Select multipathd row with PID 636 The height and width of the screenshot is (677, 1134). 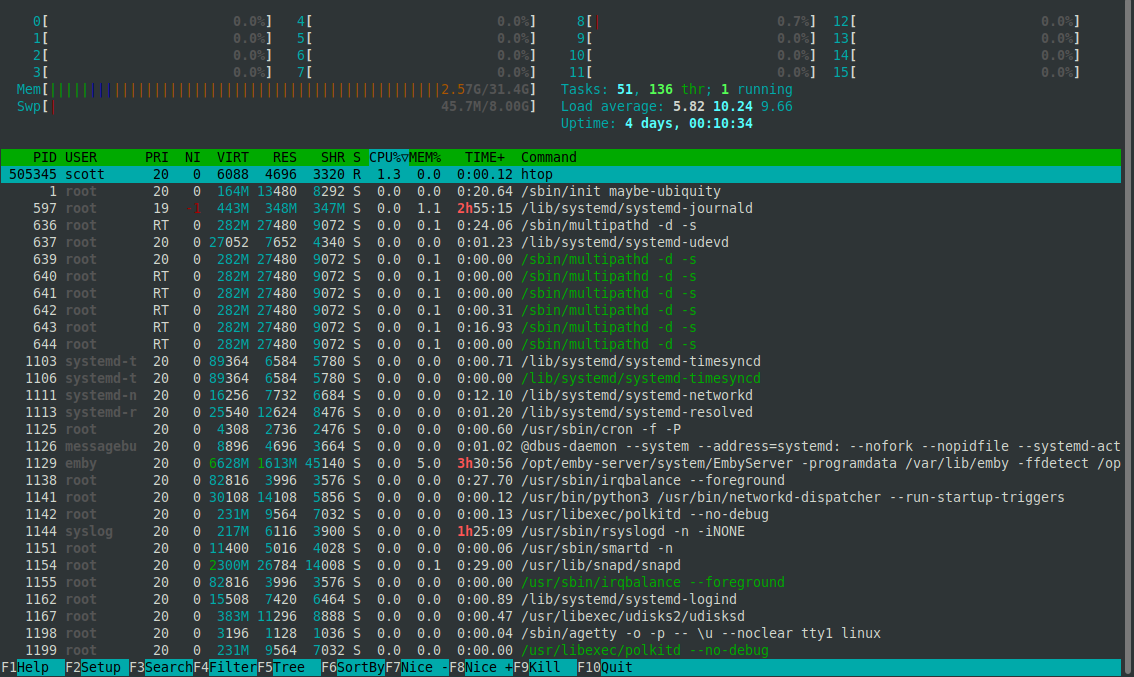click(560, 225)
